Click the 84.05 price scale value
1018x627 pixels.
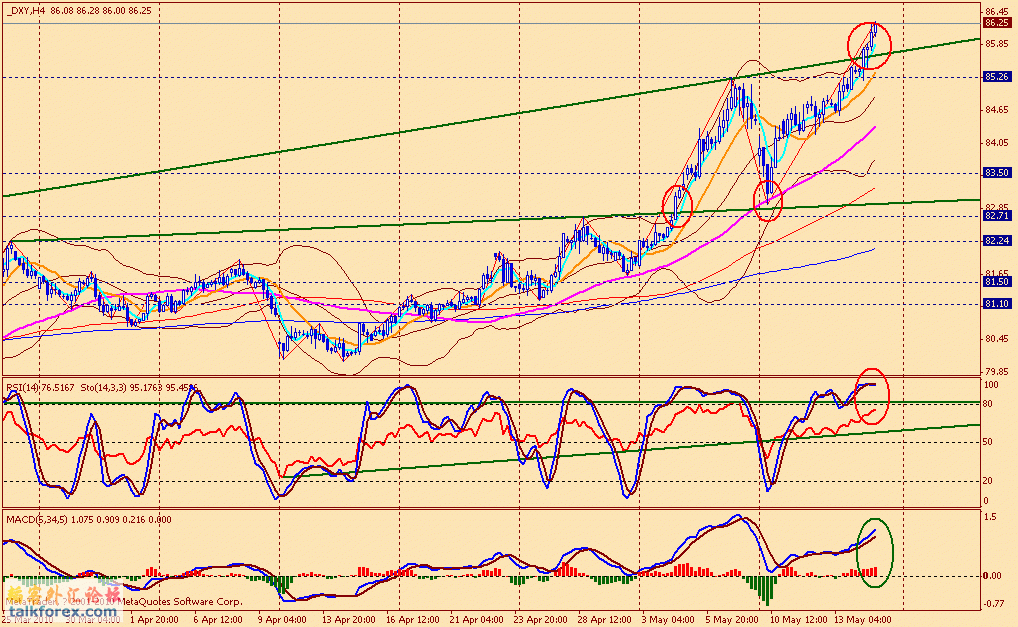(x=997, y=143)
